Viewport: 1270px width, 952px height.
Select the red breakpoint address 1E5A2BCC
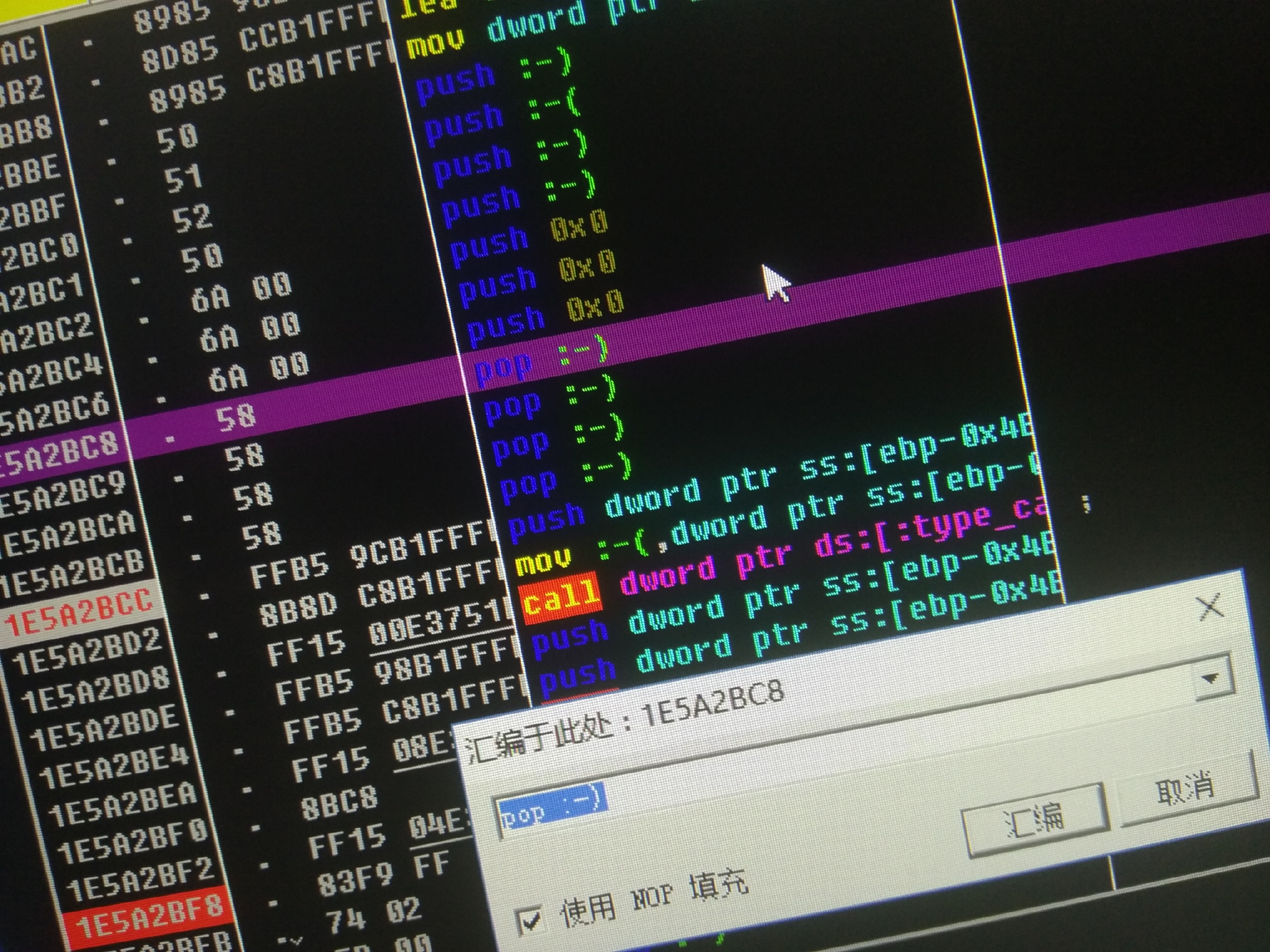click(x=79, y=612)
